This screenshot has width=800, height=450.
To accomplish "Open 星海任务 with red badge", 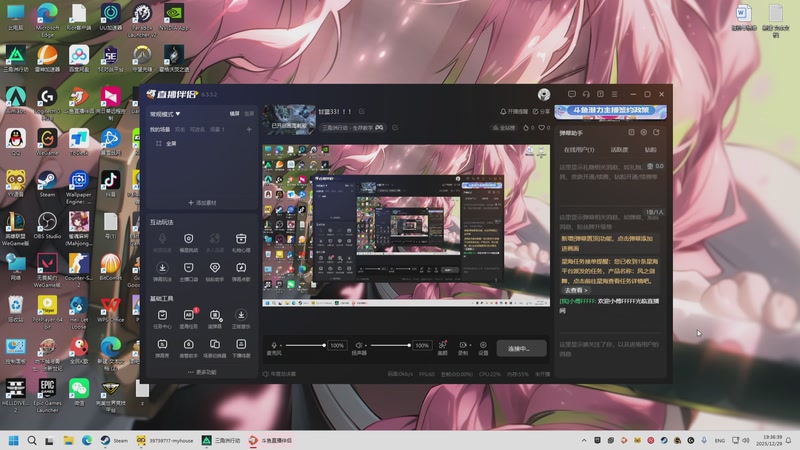I will [189, 318].
